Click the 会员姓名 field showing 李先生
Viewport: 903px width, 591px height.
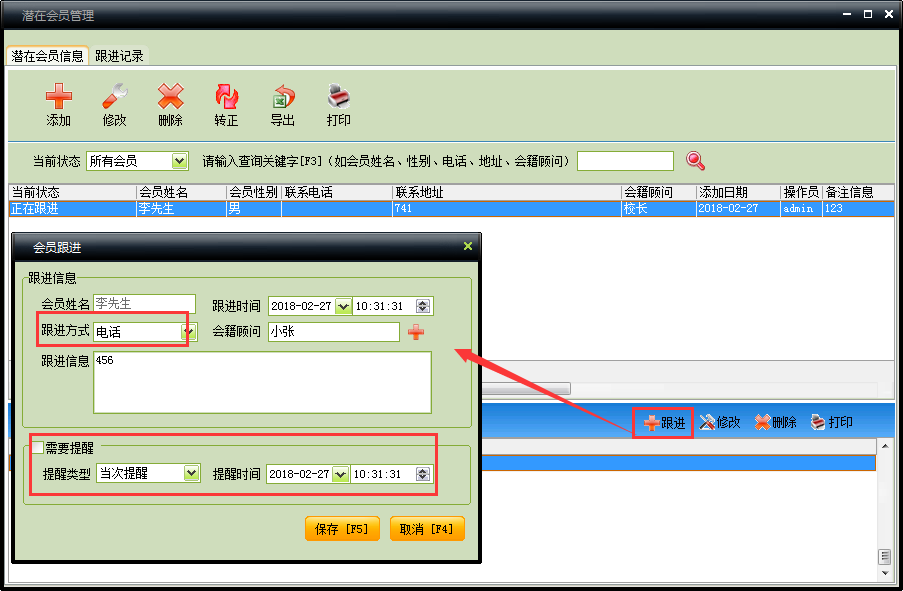(x=145, y=304)
